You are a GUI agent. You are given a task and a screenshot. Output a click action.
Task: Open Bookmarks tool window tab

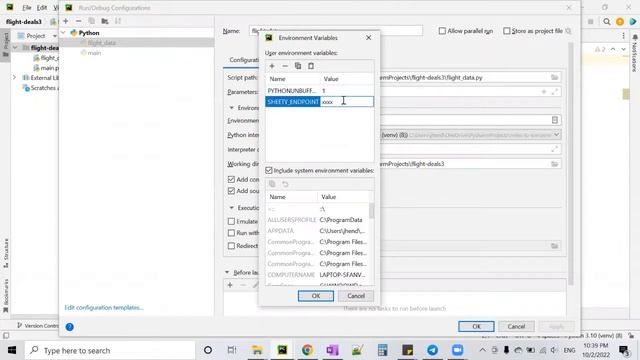[x=6, y=296]
